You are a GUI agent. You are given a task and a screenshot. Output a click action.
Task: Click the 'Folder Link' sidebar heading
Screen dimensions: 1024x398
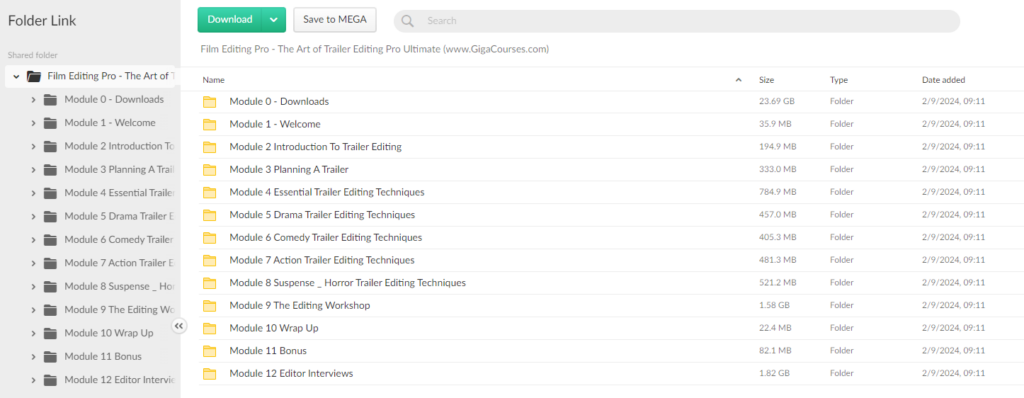(x=42, y=21)
